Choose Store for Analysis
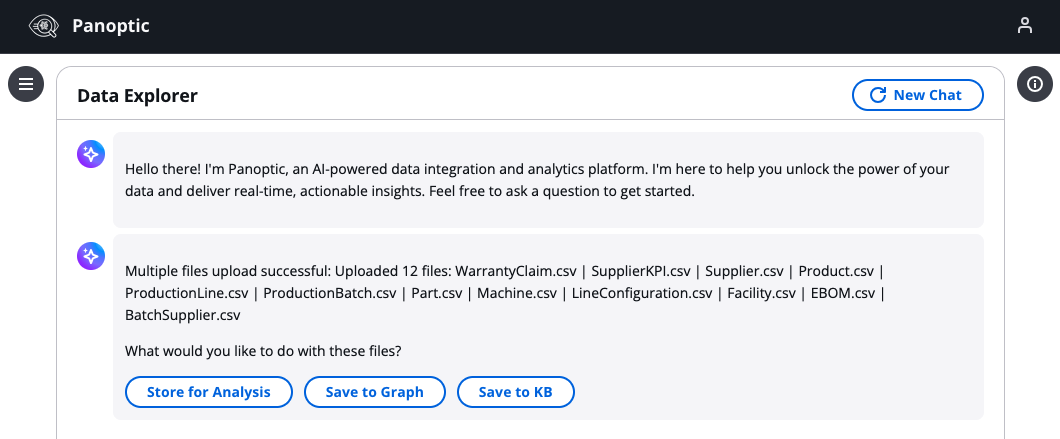 click(208, 392)
